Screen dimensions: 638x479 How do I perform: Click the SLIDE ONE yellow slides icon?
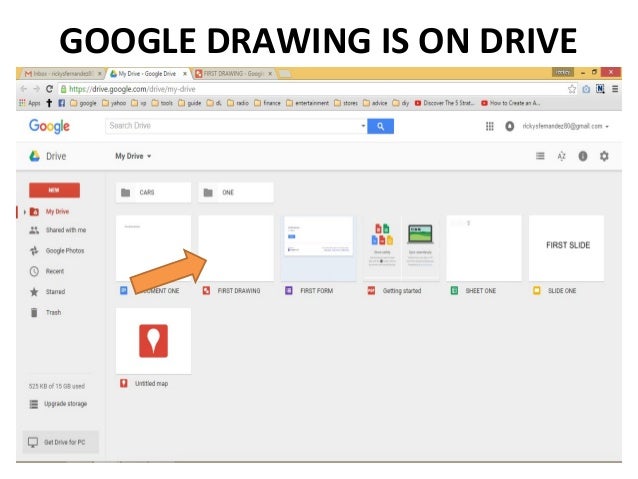pyautogui.click(x=537, y=291)
